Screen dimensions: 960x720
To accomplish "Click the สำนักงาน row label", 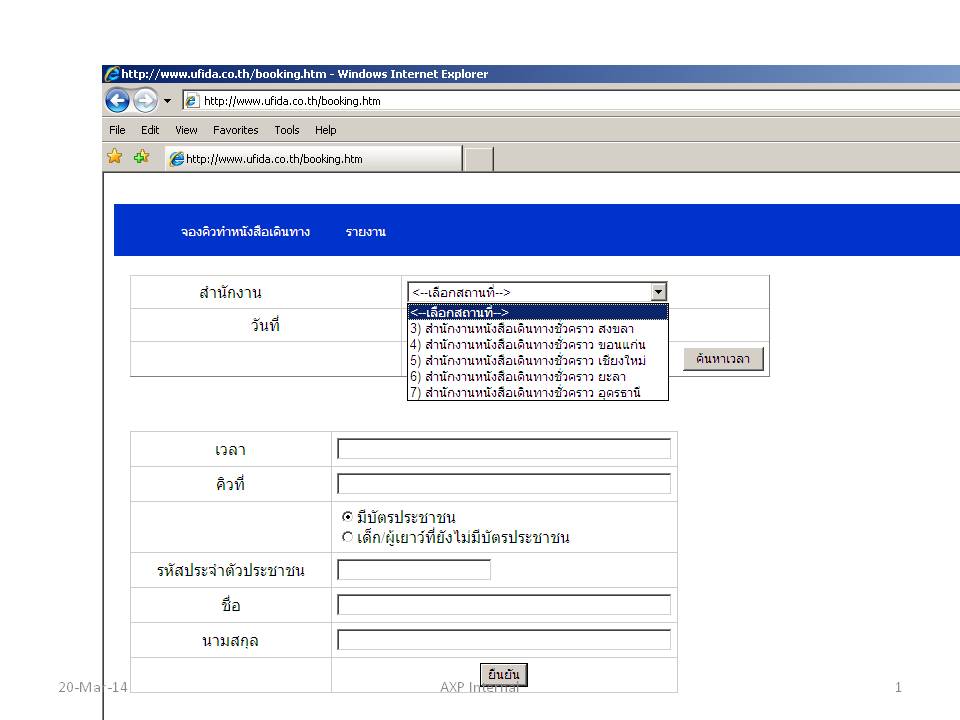I will 230,293.
